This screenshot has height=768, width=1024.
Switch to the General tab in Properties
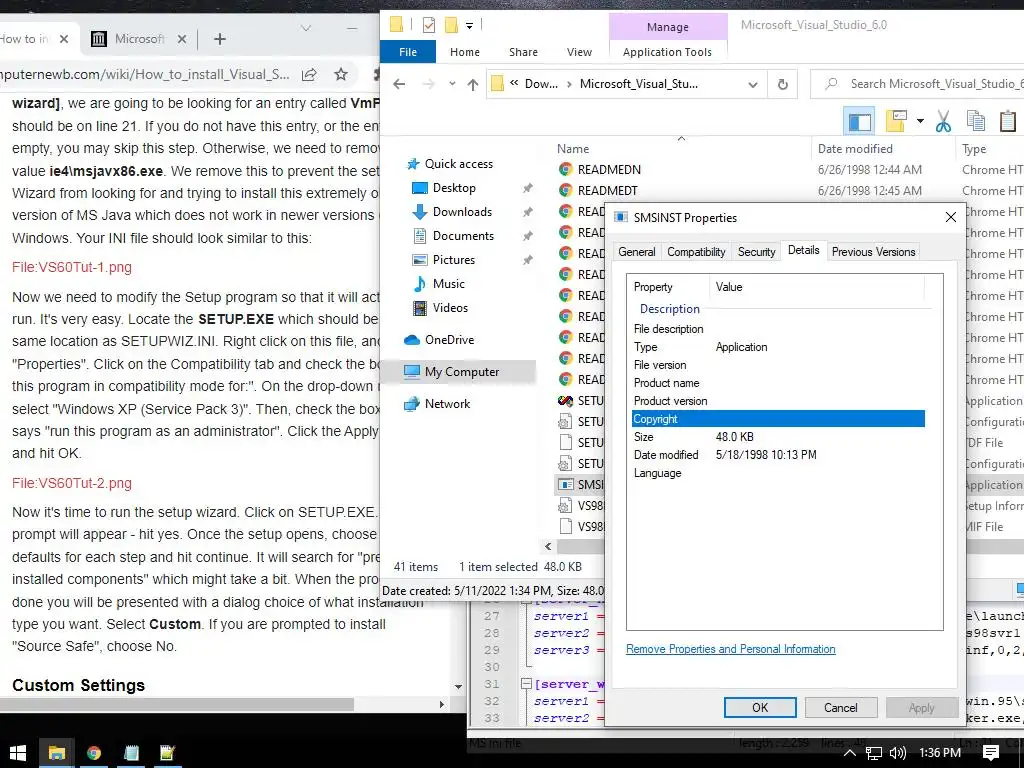click(x=636, y=251)
